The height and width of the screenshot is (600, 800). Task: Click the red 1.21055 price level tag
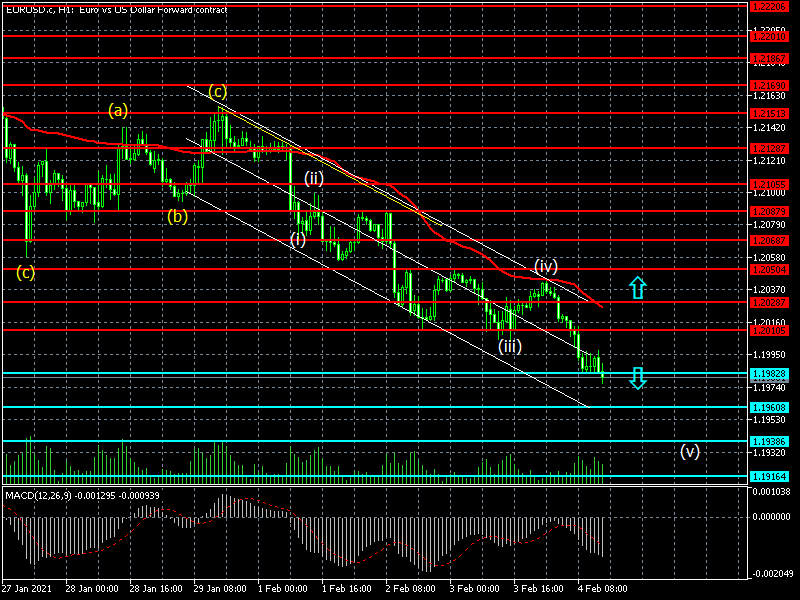(770, 184)
